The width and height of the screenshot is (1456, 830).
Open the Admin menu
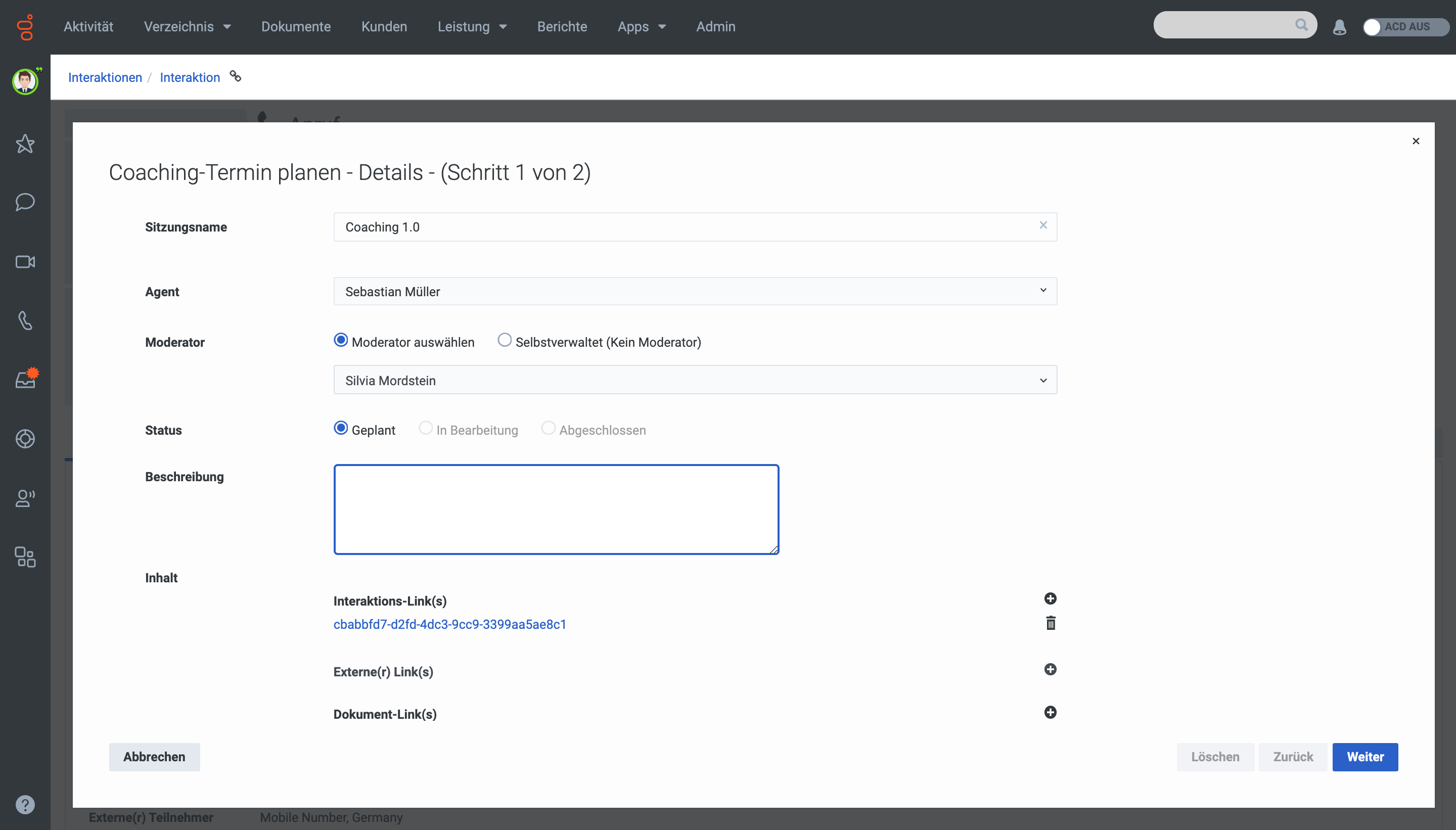(x=715, y=26)
